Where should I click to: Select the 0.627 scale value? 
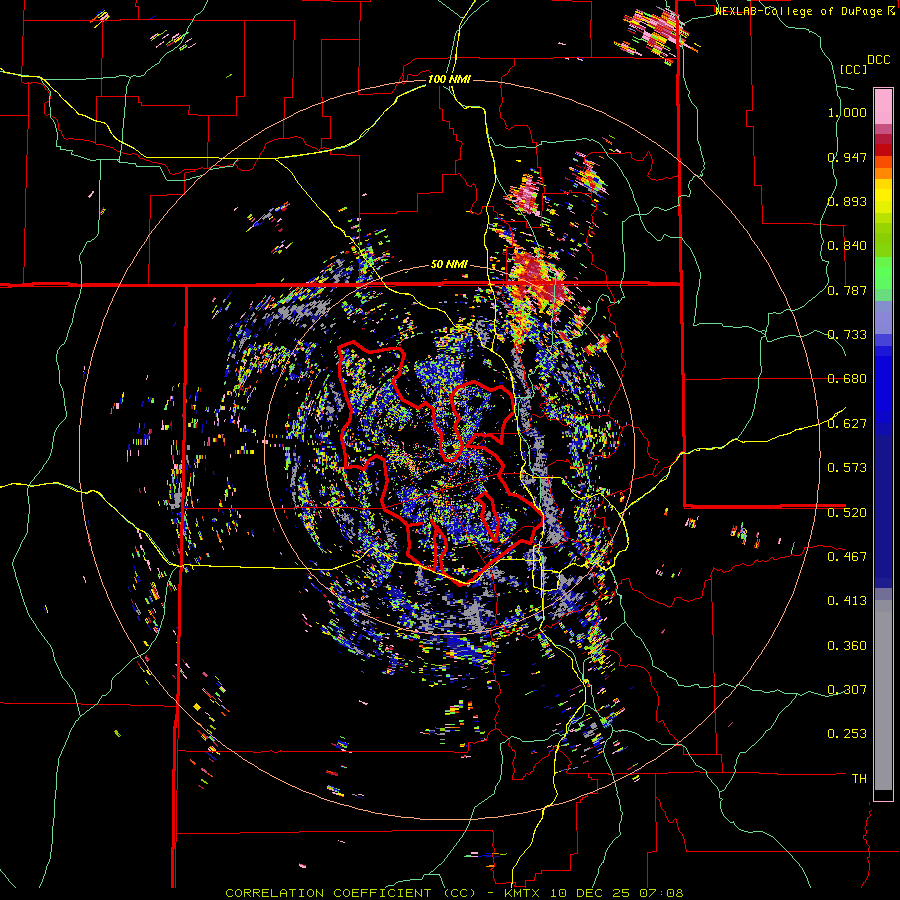[x=847, y=424]
